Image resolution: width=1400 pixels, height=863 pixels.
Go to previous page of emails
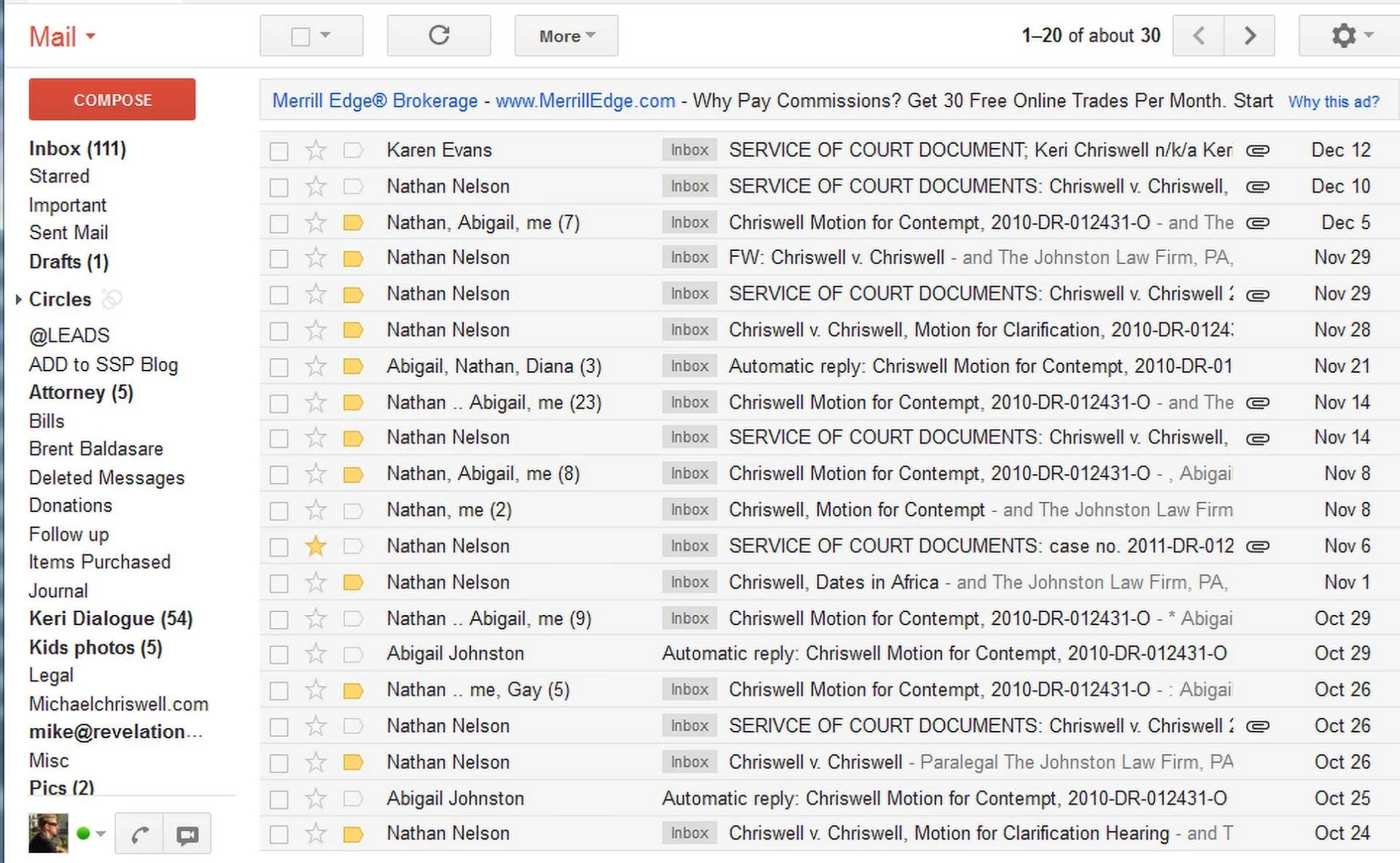pyautogui.click(x=1198, y=36)
